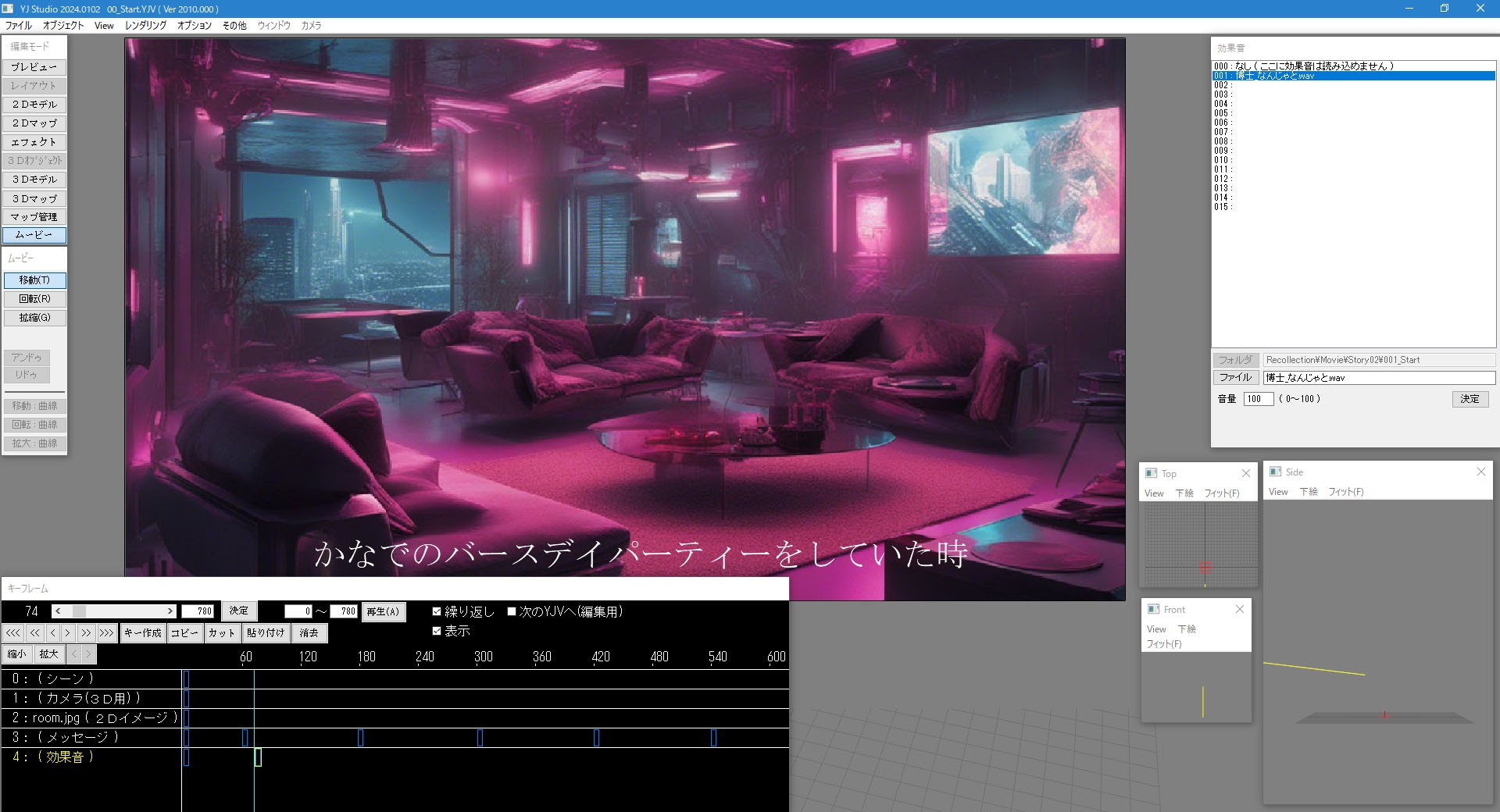Open 下絵 menu in Side window
Viewport: 1500px width, 812px height.
[1308, 492]
